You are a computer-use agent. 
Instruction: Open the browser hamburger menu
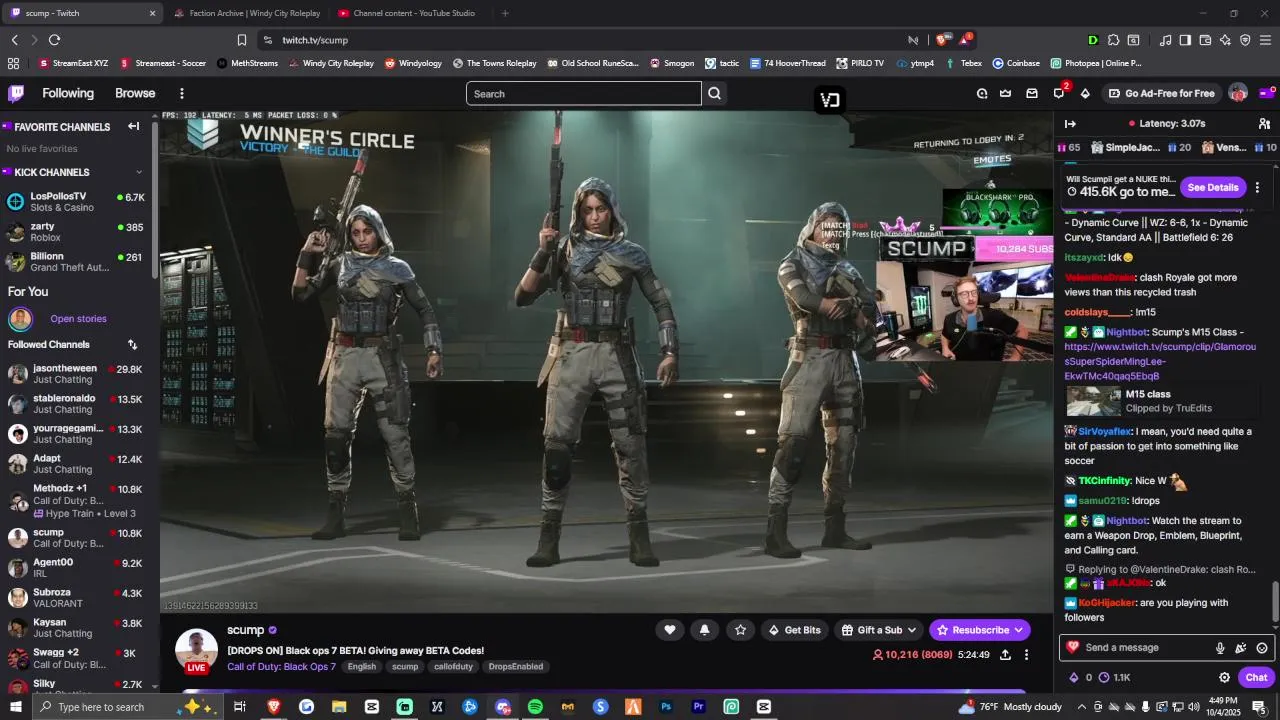click(1265, 40)
